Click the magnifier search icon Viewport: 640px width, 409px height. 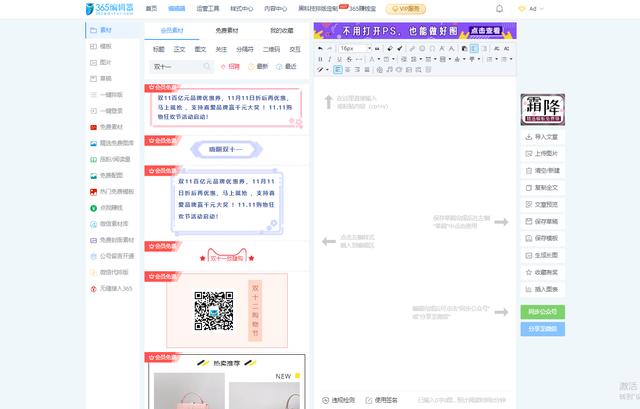(207, 67)
